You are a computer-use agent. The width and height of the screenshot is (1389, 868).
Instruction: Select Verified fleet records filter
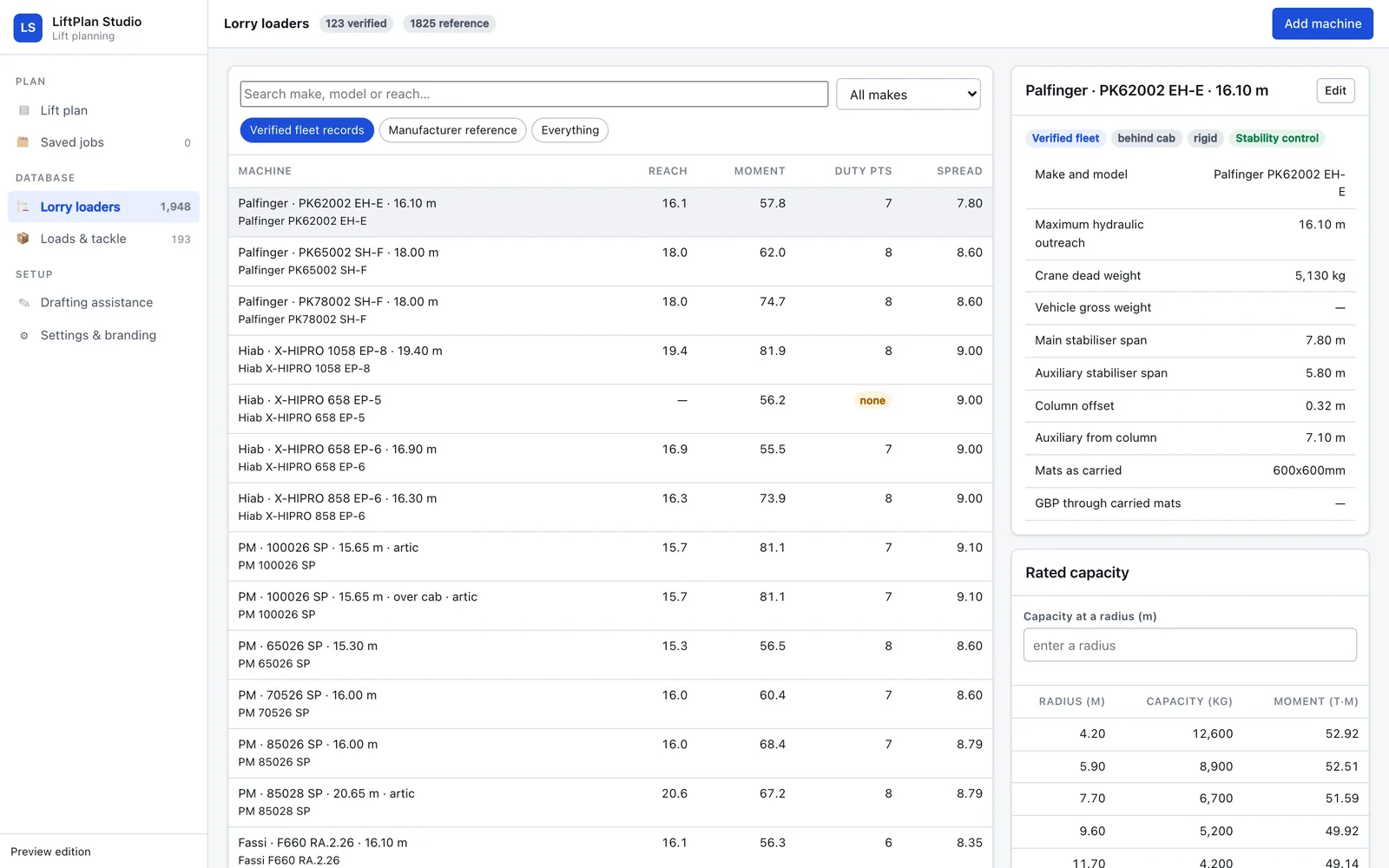pyautogui.click(x=306, y=130)
